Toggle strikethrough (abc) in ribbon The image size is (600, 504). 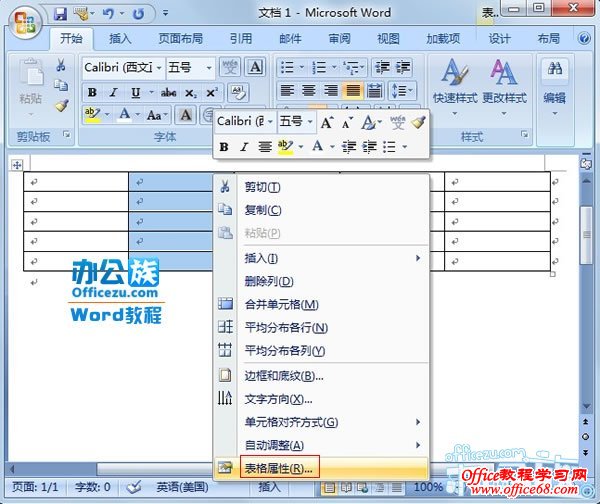click(x=168, y=92)
